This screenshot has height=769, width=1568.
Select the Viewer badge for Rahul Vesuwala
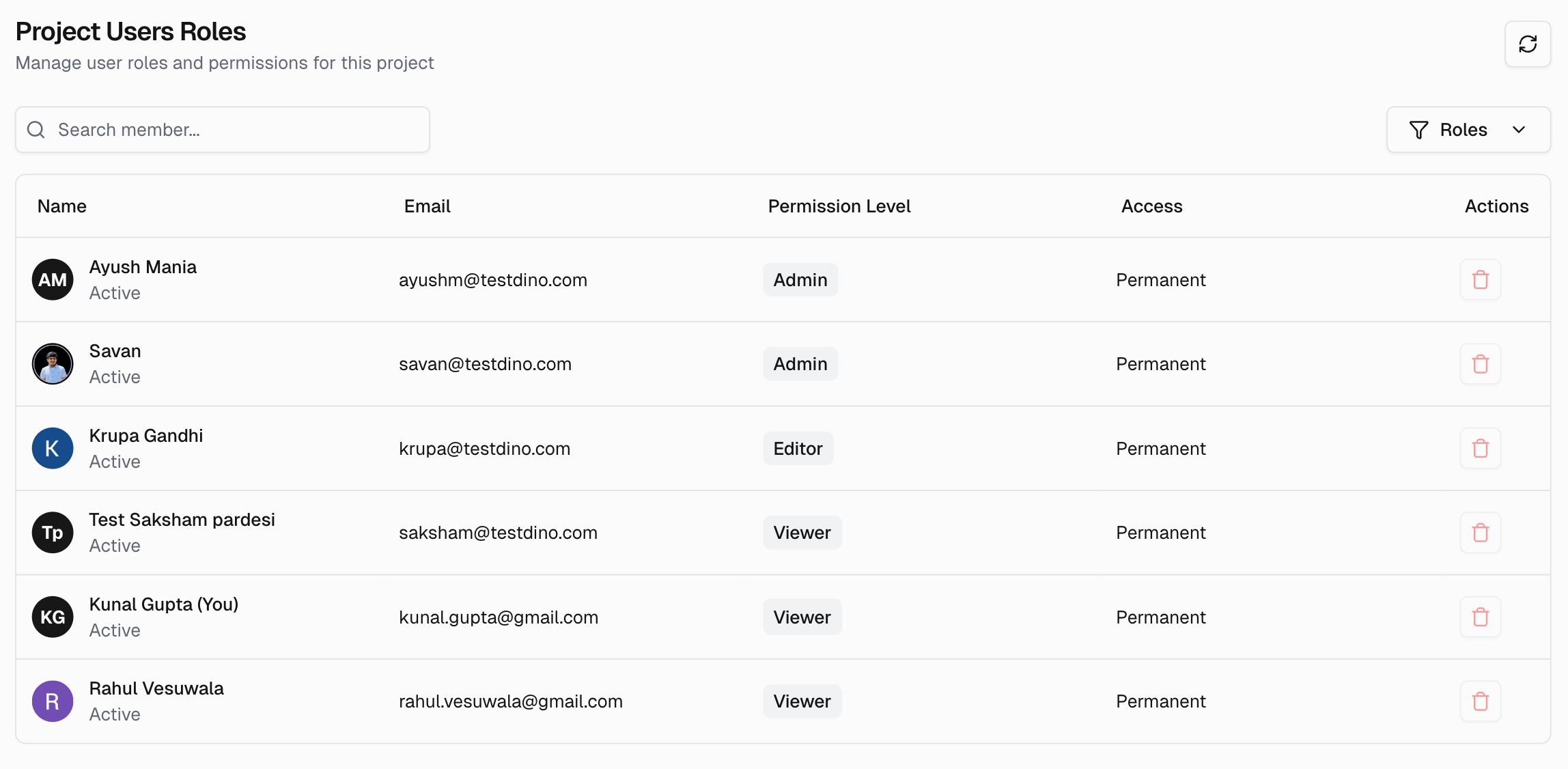(802, 701)
